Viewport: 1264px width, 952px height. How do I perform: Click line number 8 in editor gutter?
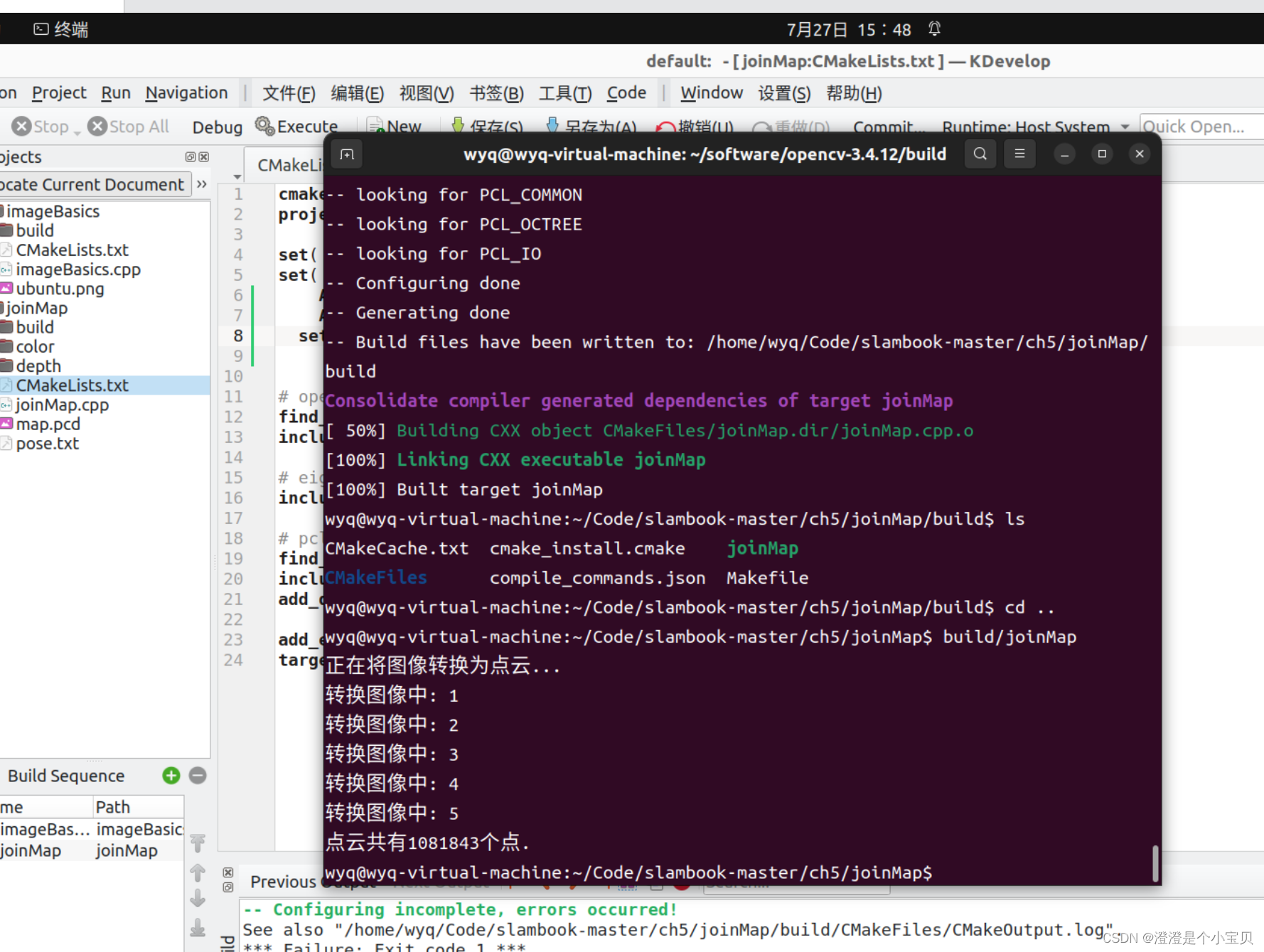[237, 336]
